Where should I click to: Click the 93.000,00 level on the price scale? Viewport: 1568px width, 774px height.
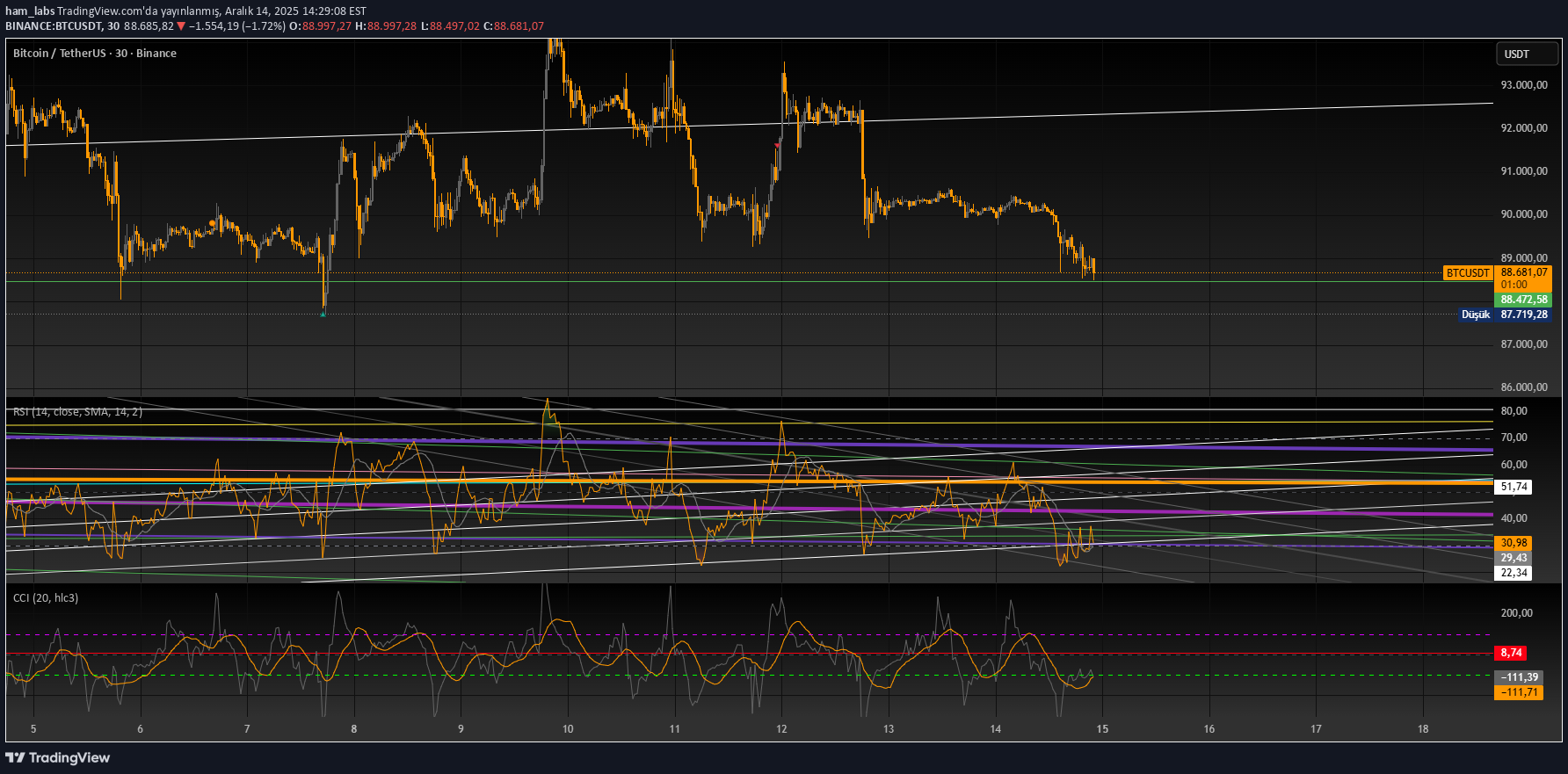coord(1523,85)
